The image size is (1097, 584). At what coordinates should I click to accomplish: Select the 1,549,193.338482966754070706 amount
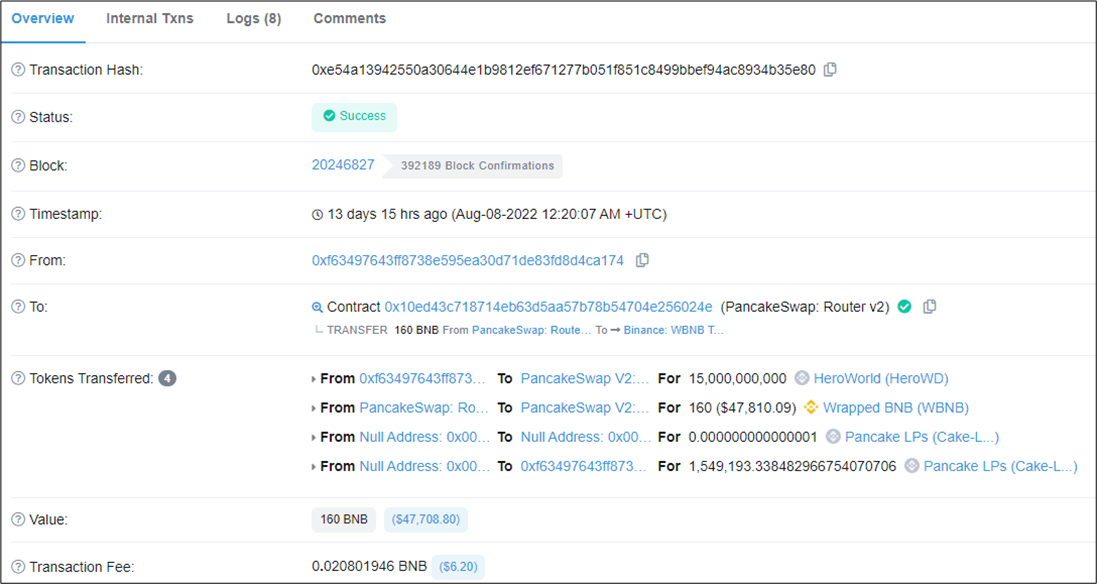coord(792,465)
